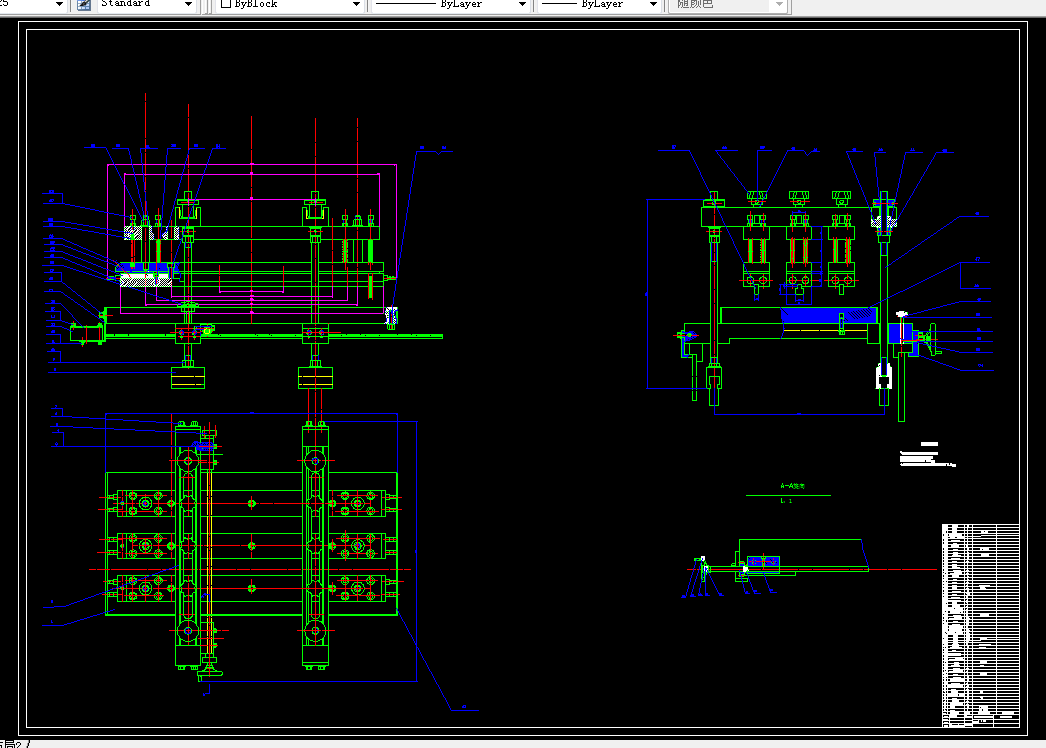Screen dimensions: 1046x748
Task: Select the parts list title block table
Action: [x=981, y=625]
